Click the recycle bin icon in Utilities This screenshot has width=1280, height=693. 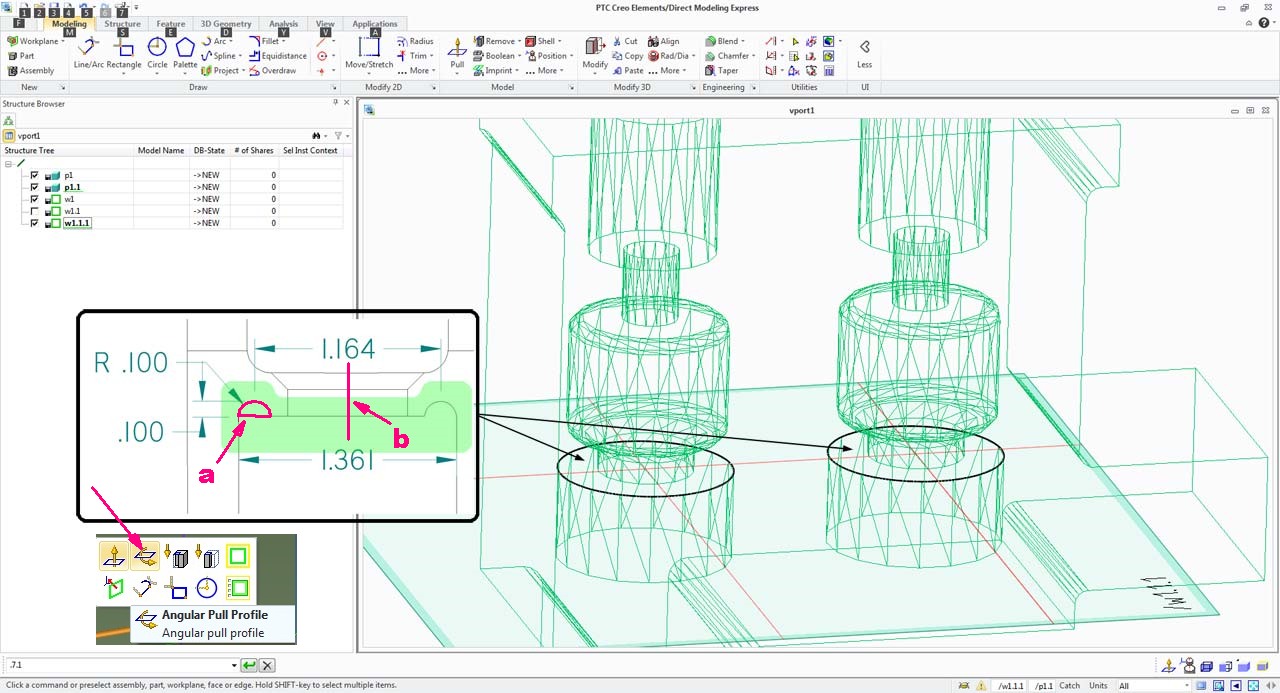coord(829,71)
